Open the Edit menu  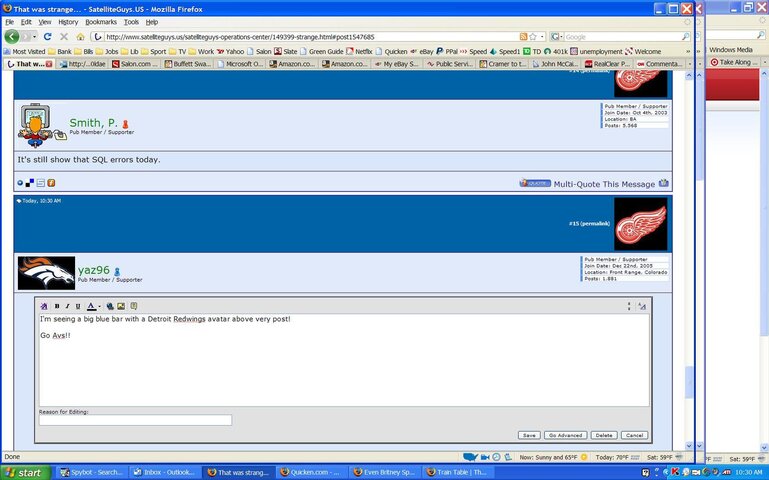(26, 22)
